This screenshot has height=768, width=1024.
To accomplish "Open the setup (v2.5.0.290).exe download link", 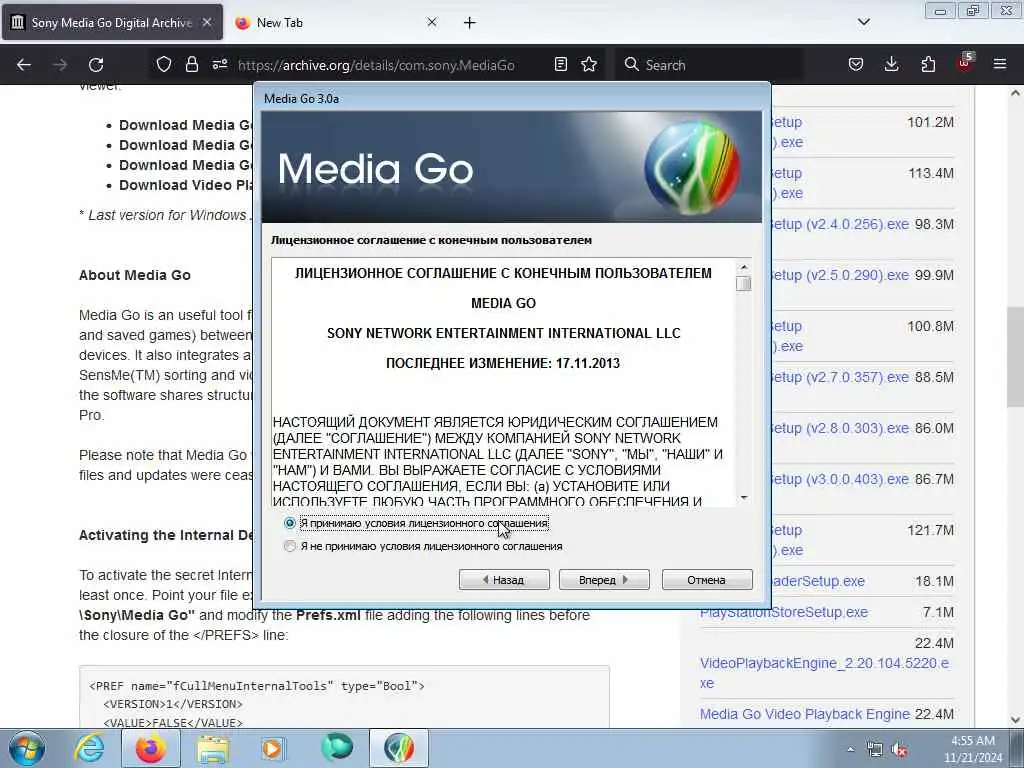I will [840, 275].
